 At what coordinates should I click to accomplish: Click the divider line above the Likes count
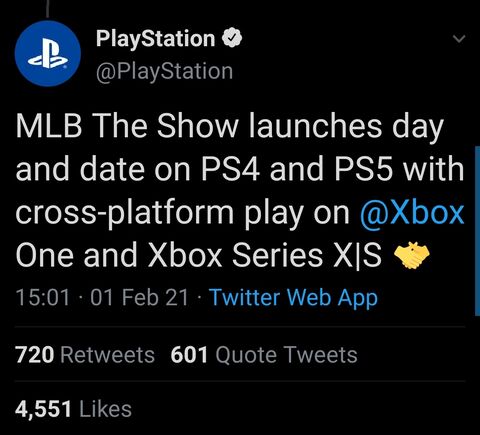[240, 381]
